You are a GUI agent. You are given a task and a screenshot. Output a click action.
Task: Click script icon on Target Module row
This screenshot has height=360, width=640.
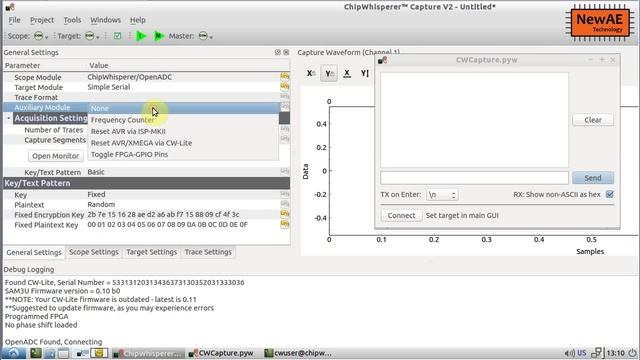click(x=284, y=87)
